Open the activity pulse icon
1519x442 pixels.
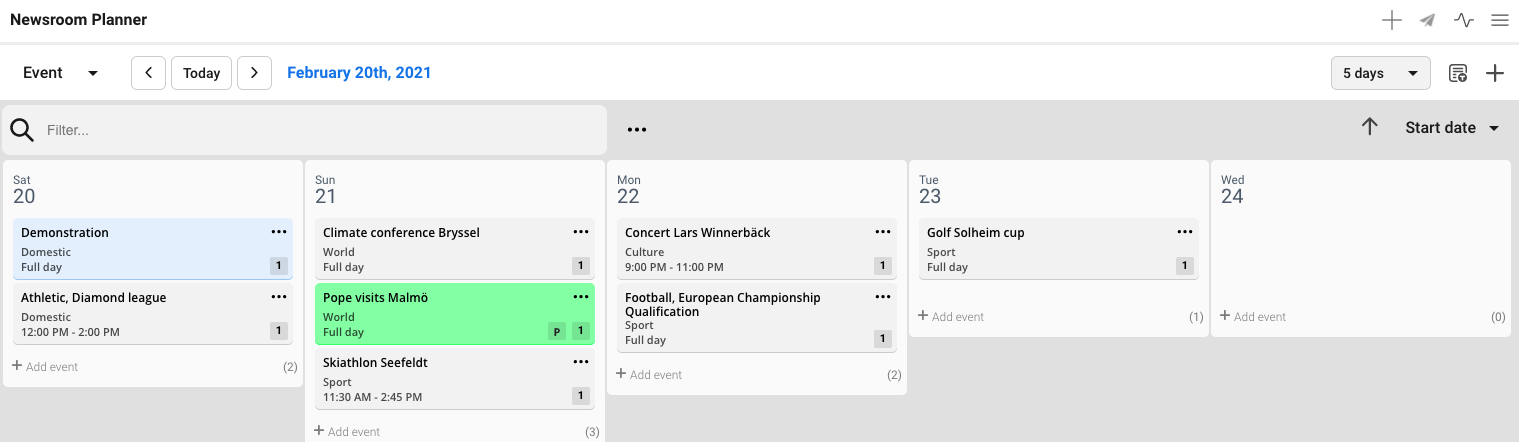(x=1464, y=20)
